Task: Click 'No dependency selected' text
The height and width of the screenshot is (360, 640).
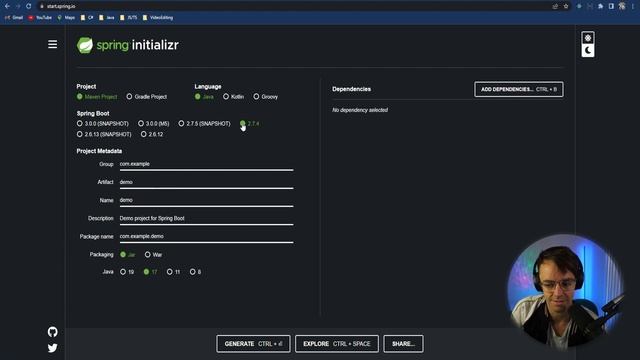Action: pos(360,110)
